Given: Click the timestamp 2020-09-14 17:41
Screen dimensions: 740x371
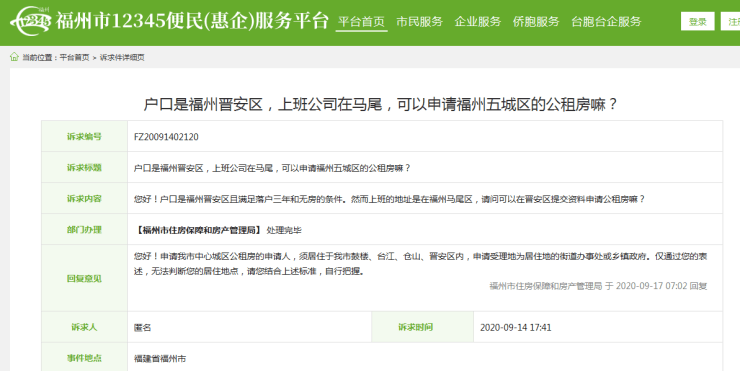Looking at the screenshot, I should point(515,328).
